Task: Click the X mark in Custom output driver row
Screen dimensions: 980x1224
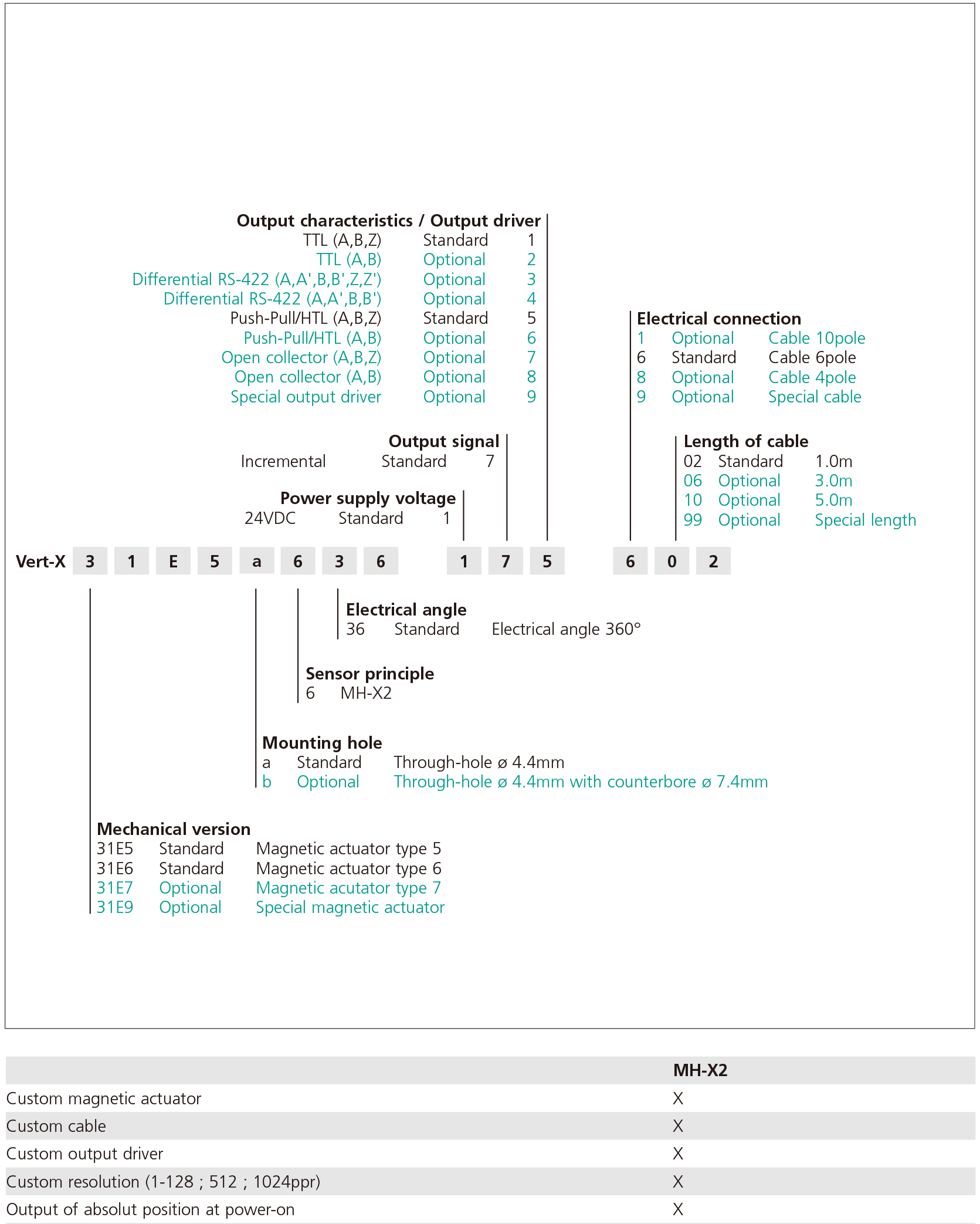Action: 678,1154
